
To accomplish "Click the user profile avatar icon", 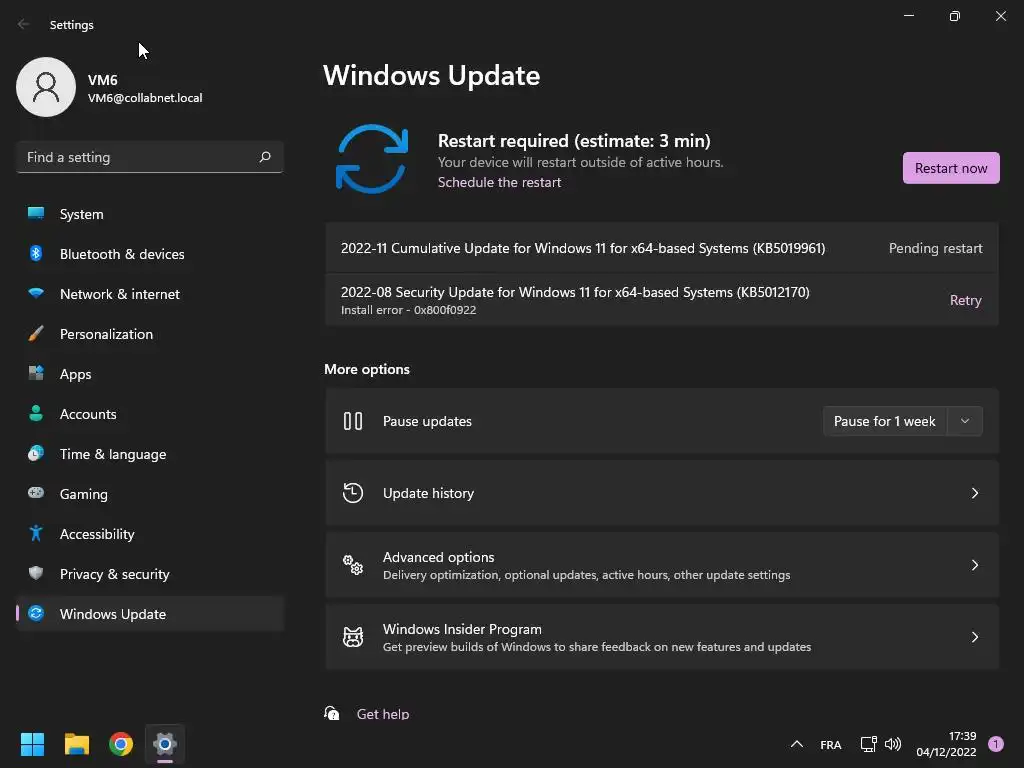I will (x=46, y=87).
